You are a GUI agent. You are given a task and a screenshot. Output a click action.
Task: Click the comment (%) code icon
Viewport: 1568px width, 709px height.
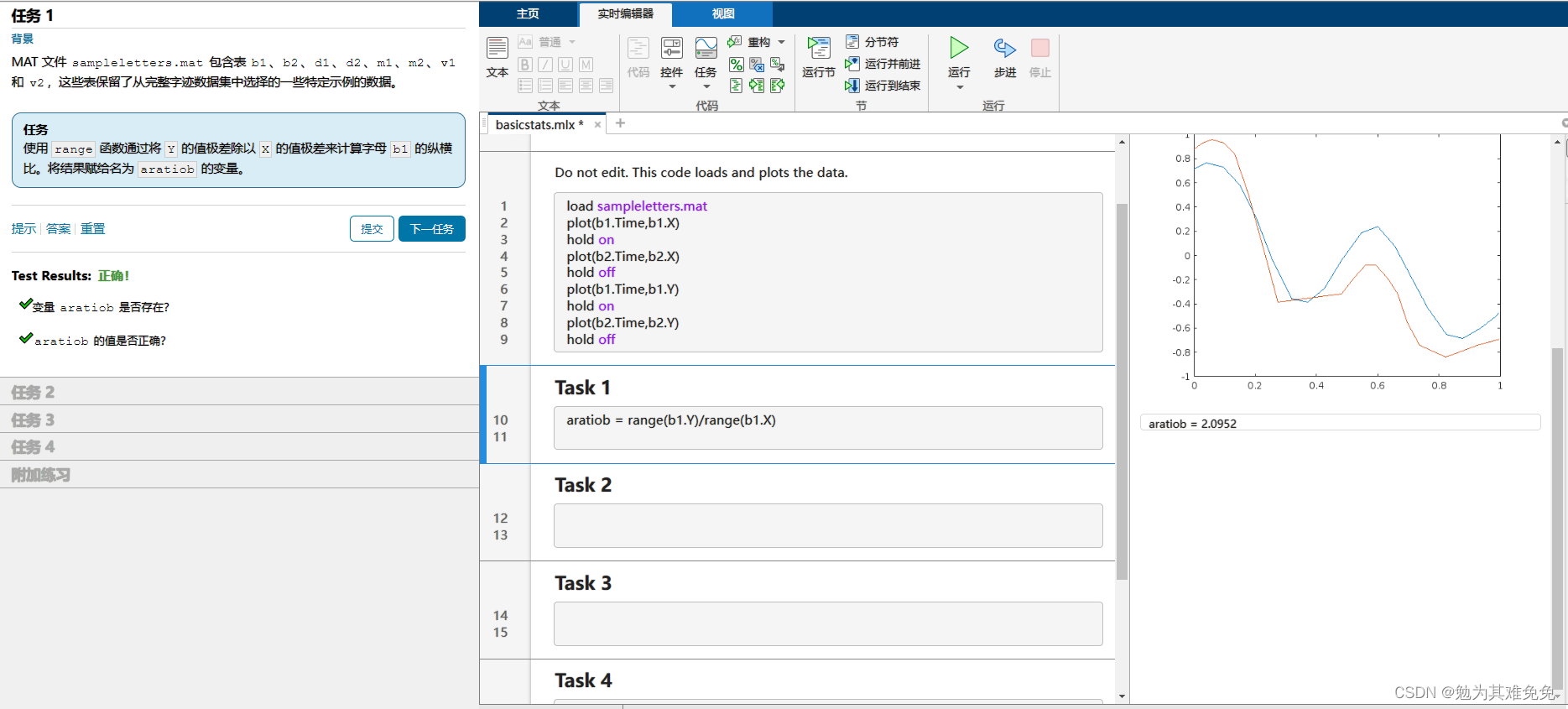point(736,65)
